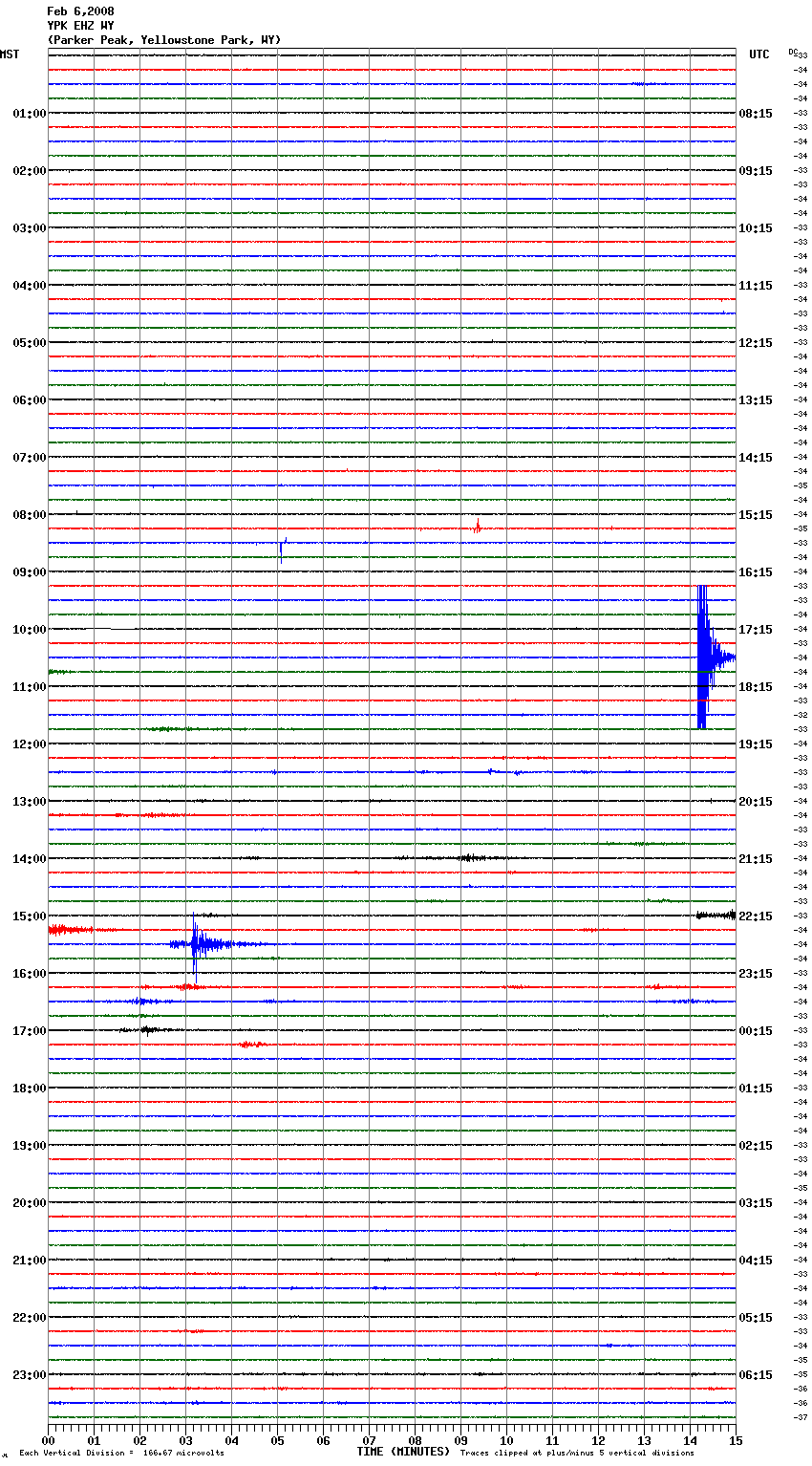Viewport: 812px width, 1466px height.
Task: Select the '03:00' MST time label
Action: coord(30,228)
